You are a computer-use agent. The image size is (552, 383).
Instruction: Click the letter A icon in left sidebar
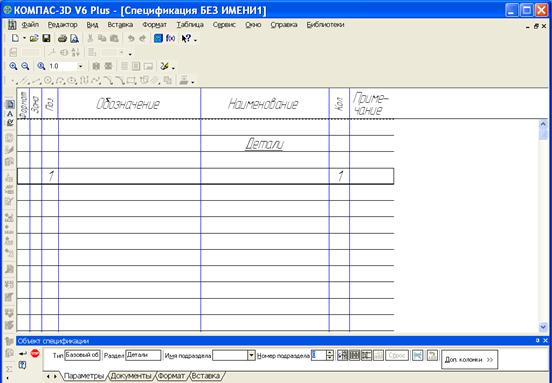click(10, 114)
